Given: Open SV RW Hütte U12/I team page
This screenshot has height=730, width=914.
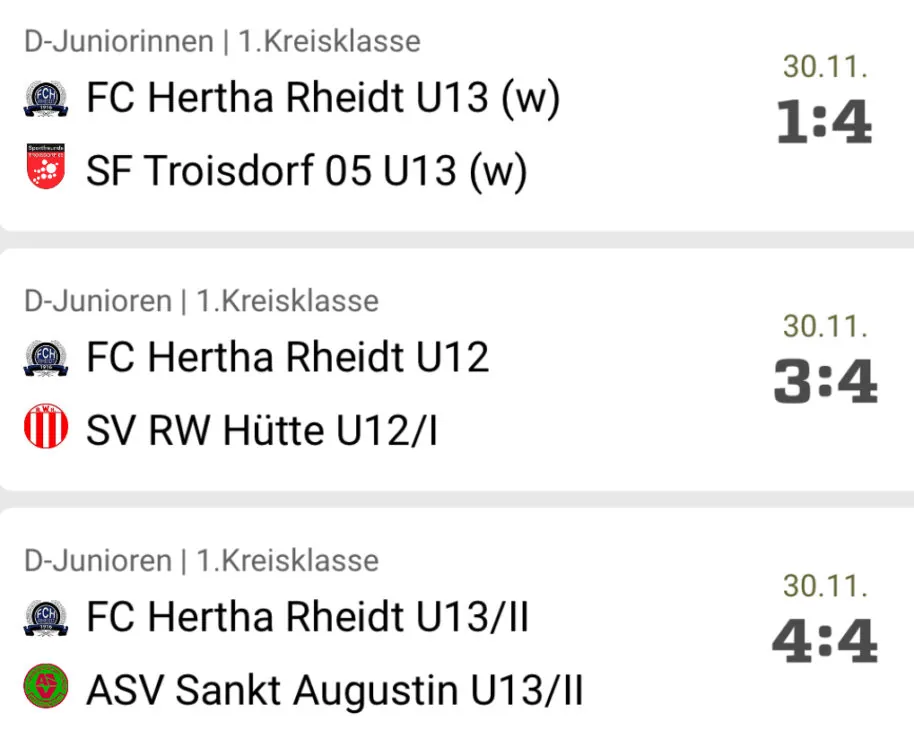Looking at the screenshot, I should tap(262, 430).
